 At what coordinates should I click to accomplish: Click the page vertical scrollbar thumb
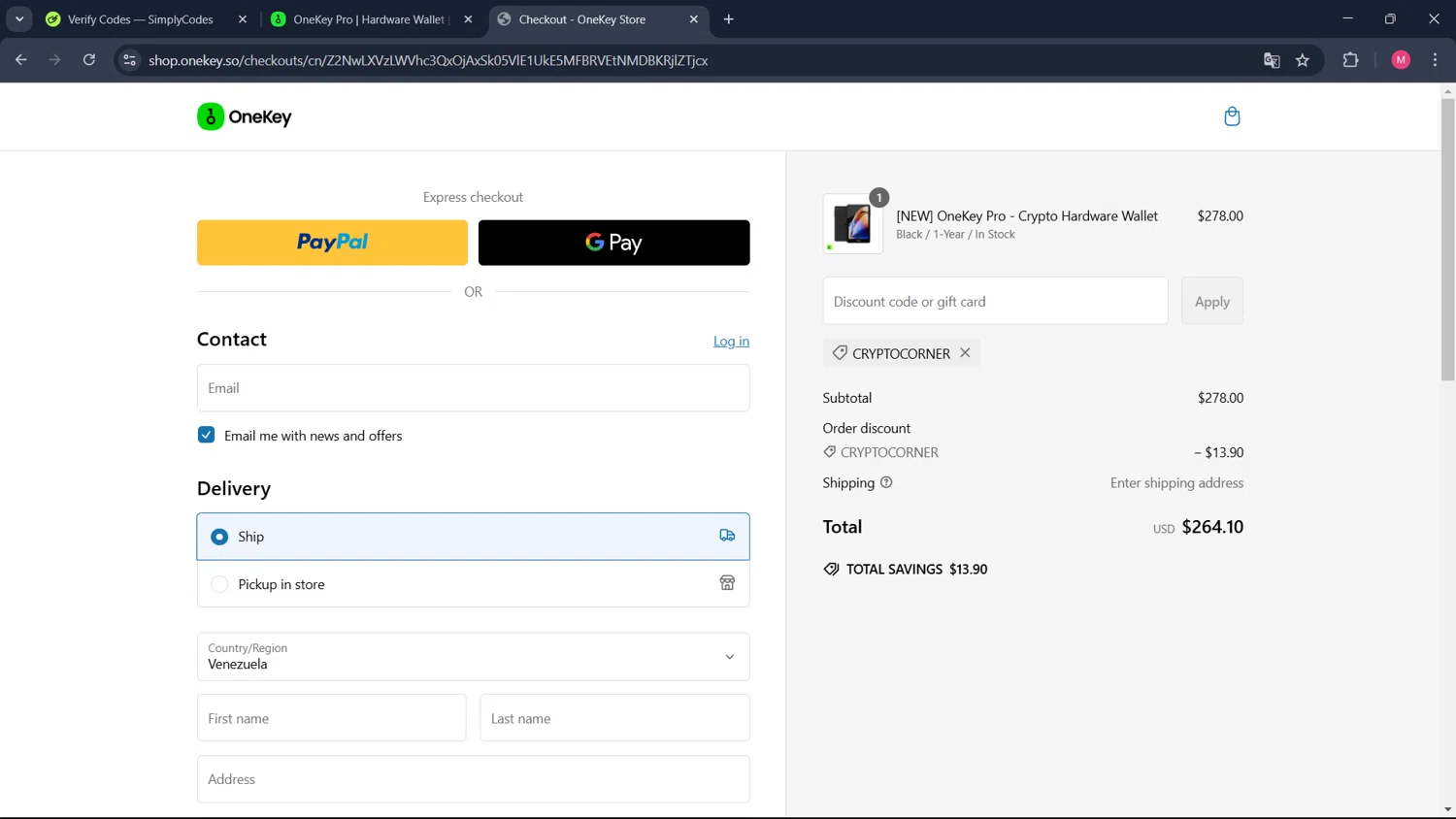1447,239
